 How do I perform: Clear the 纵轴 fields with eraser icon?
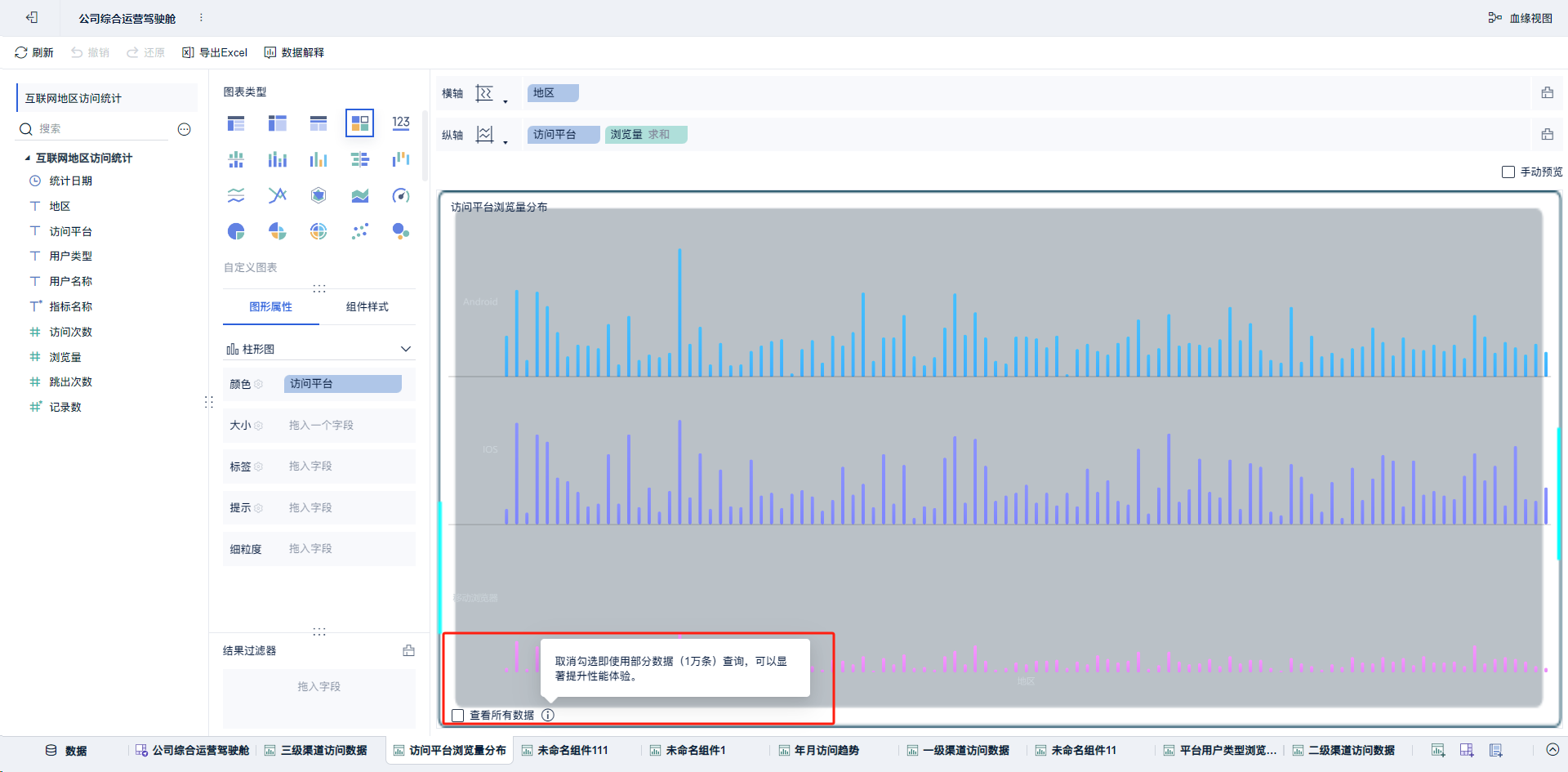[x=1547, y=134]
